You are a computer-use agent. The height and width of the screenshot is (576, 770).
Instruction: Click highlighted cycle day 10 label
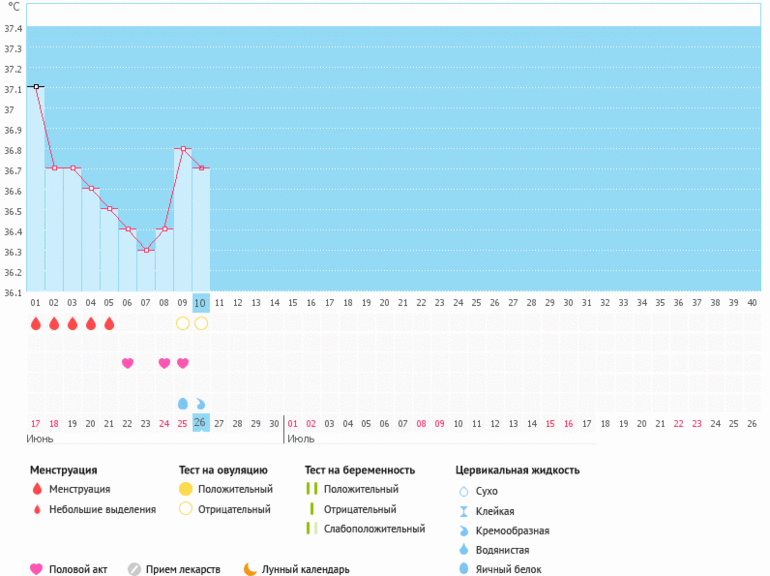[201, 302]
